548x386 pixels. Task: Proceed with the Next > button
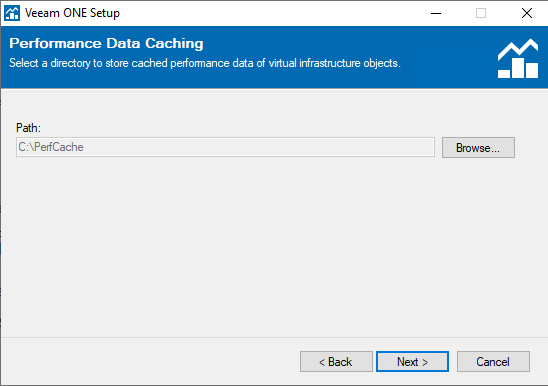pos(412,362)
